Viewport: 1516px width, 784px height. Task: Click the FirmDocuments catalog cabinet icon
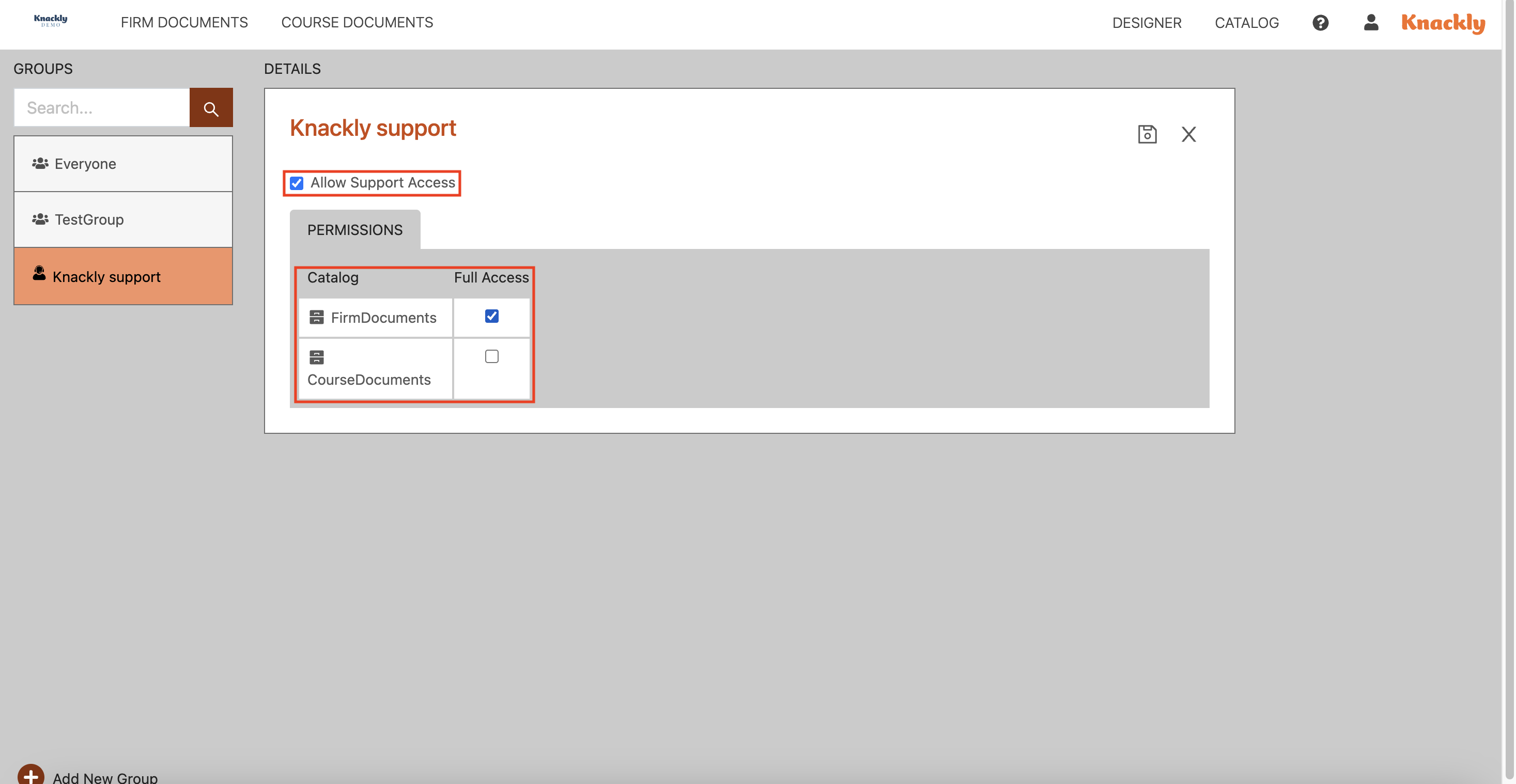click(x=317, y=318)
